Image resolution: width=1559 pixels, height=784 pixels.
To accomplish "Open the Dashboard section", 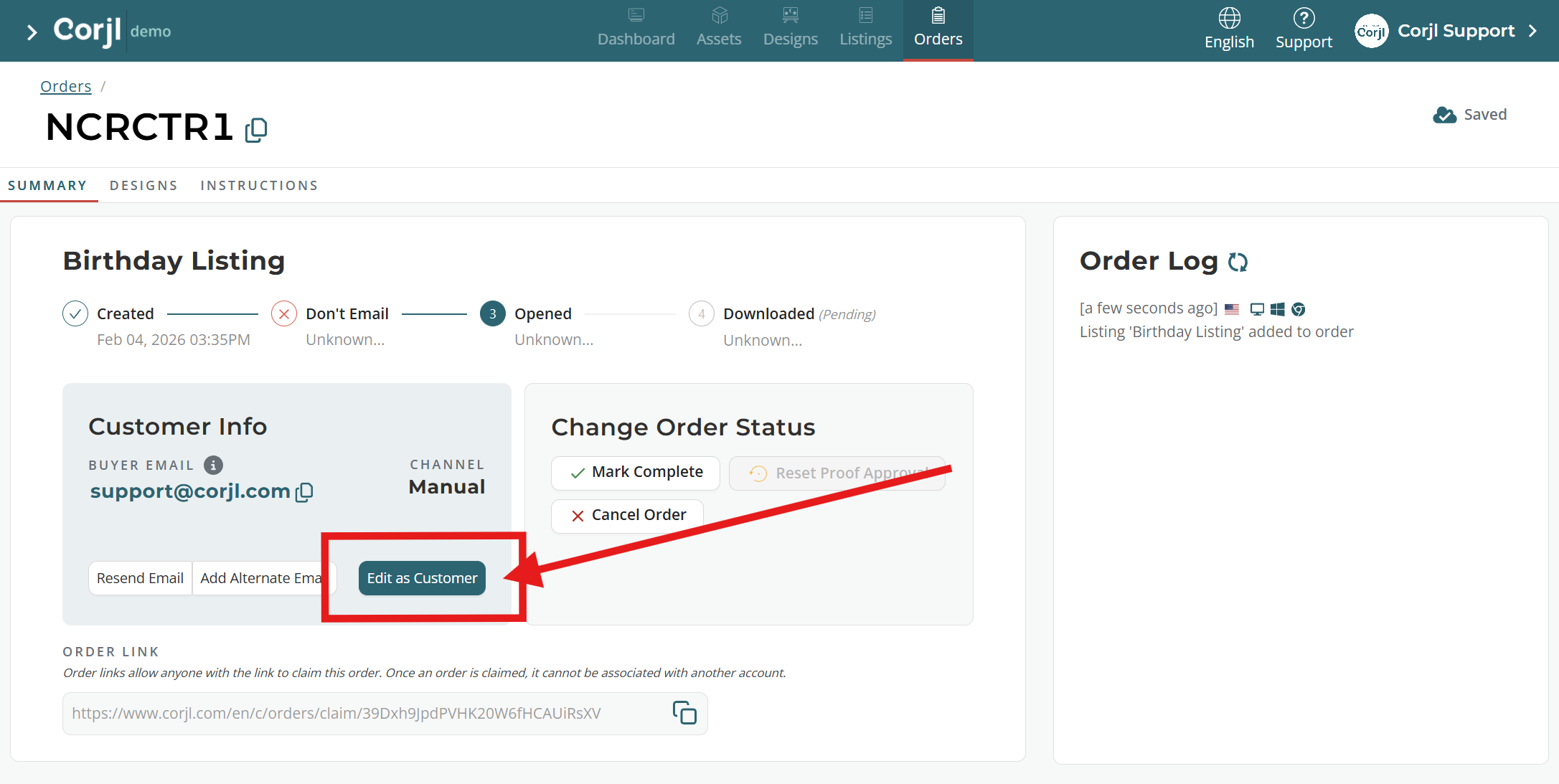I will (636, 29).
